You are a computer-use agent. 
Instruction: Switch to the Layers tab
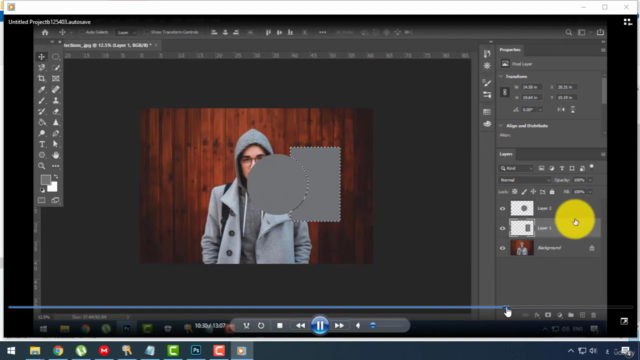coord(506,154)
